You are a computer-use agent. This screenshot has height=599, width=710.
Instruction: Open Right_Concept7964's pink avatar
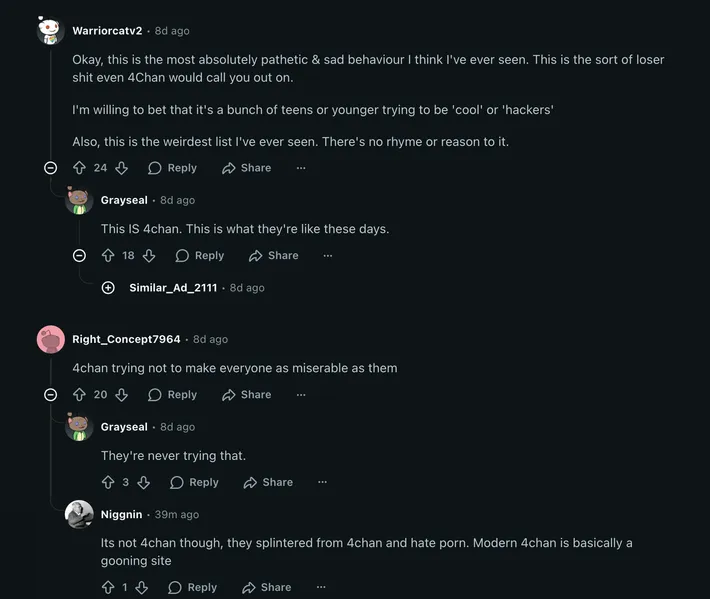[x=51, y=340]
